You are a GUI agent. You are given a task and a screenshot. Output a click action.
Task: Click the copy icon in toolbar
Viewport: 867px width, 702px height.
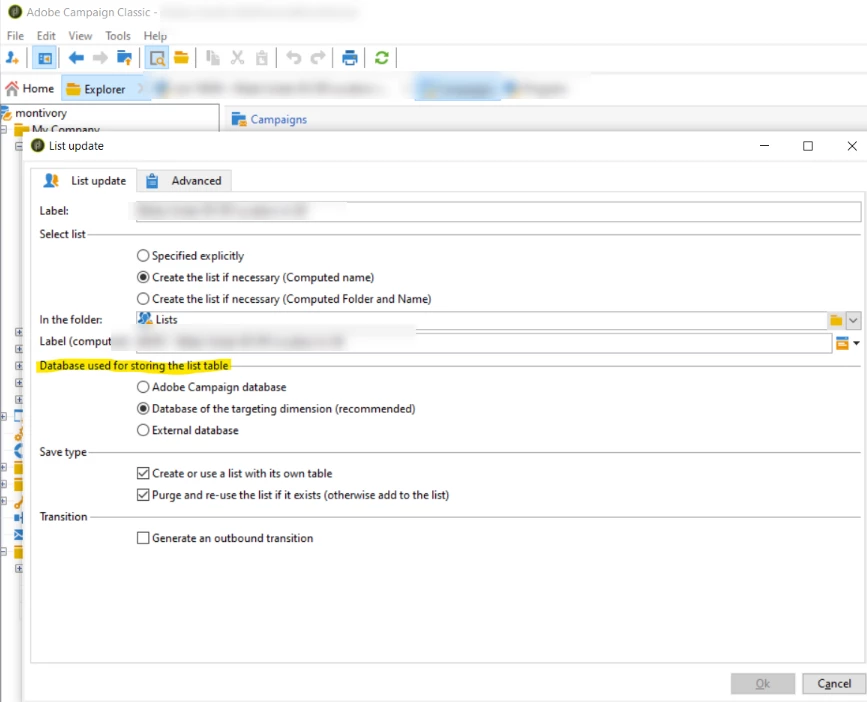(x=213, y=57)
